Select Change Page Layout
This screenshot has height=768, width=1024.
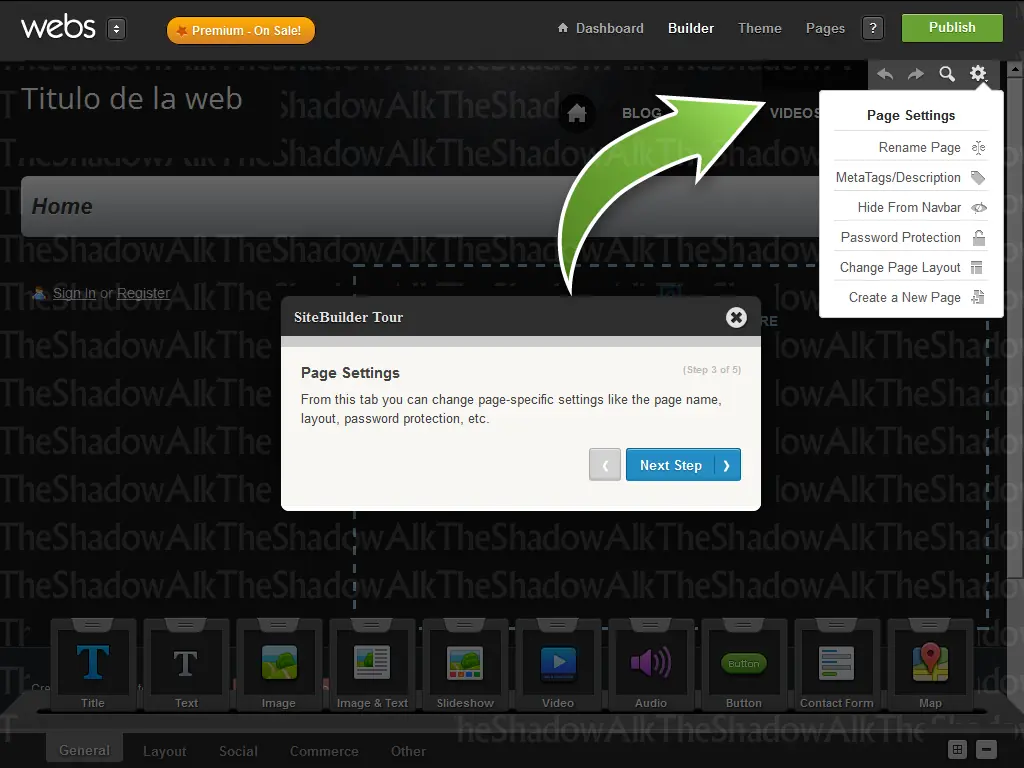(x=911, y=268)
